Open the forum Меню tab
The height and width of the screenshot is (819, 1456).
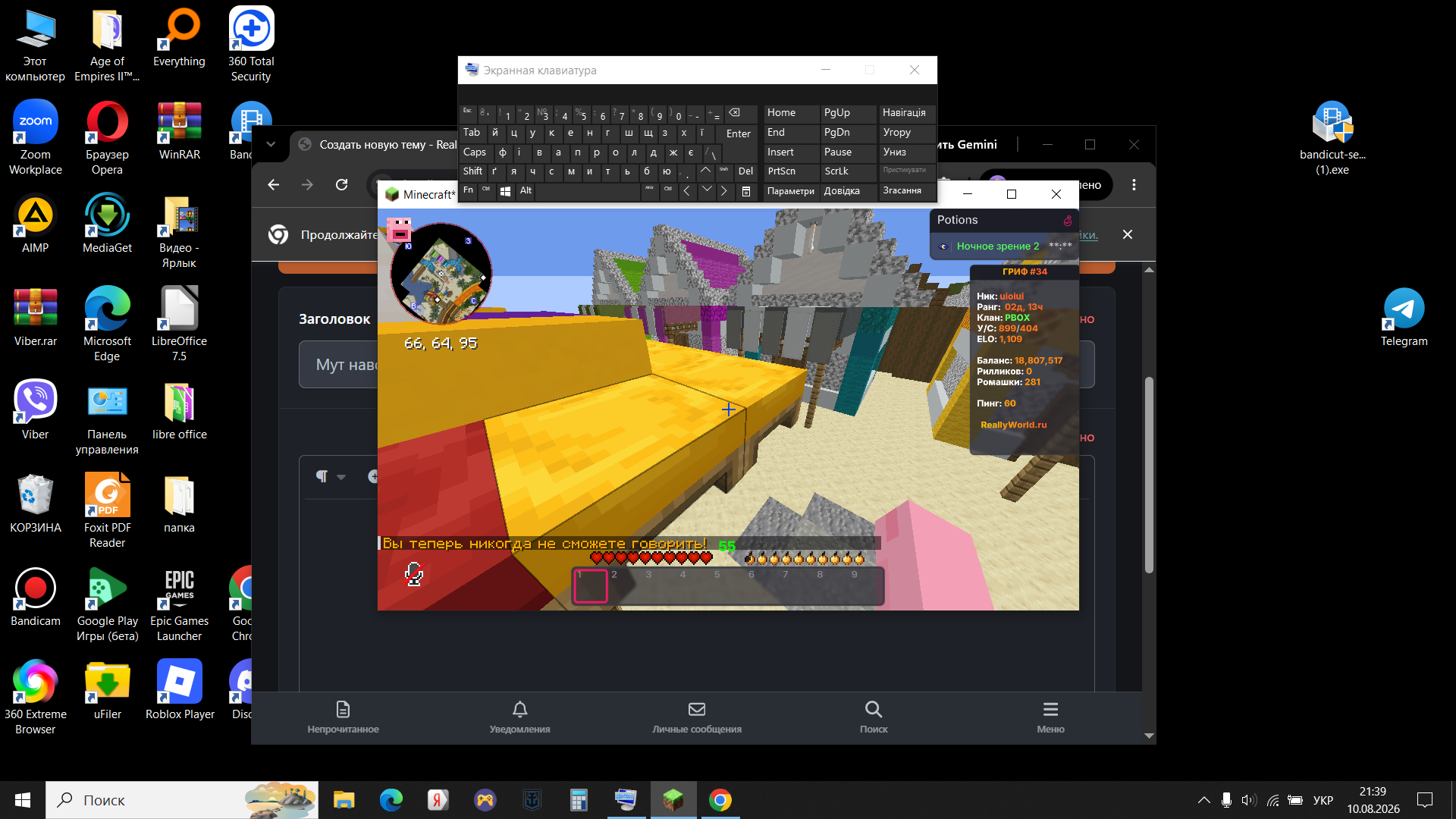coord(1050,717)
